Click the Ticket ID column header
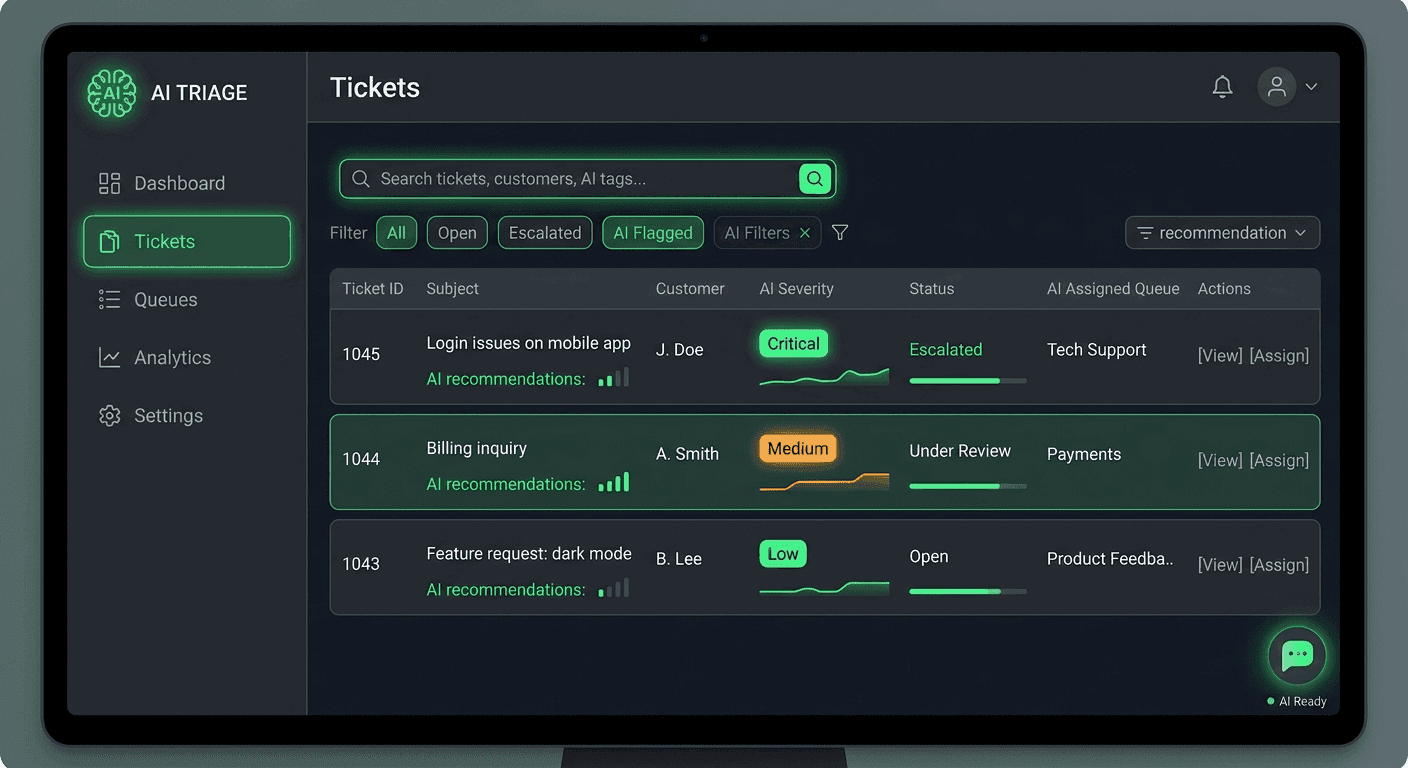 (x=373, y=289)
